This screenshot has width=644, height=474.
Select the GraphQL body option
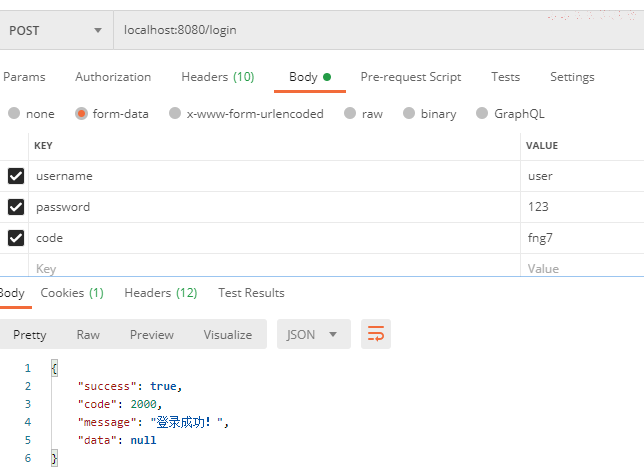(x=510, y=113)
